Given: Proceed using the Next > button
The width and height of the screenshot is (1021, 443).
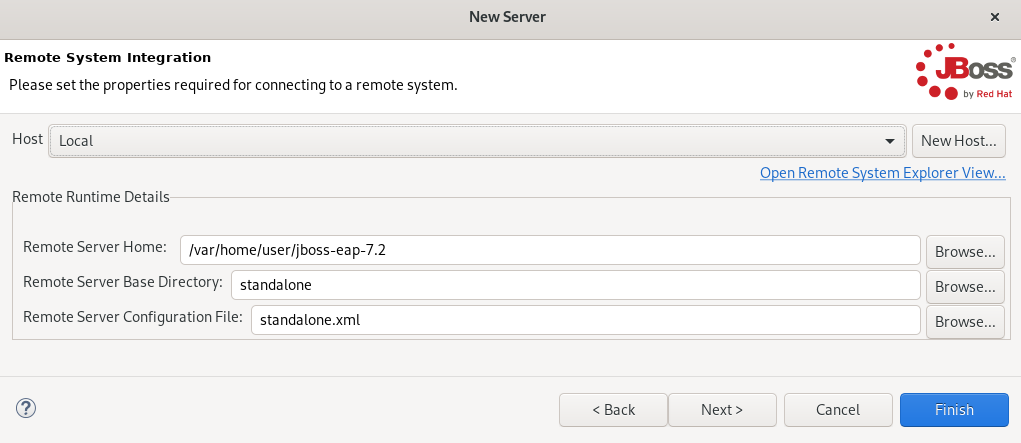Looking at the screenshot, I should 722,409.
